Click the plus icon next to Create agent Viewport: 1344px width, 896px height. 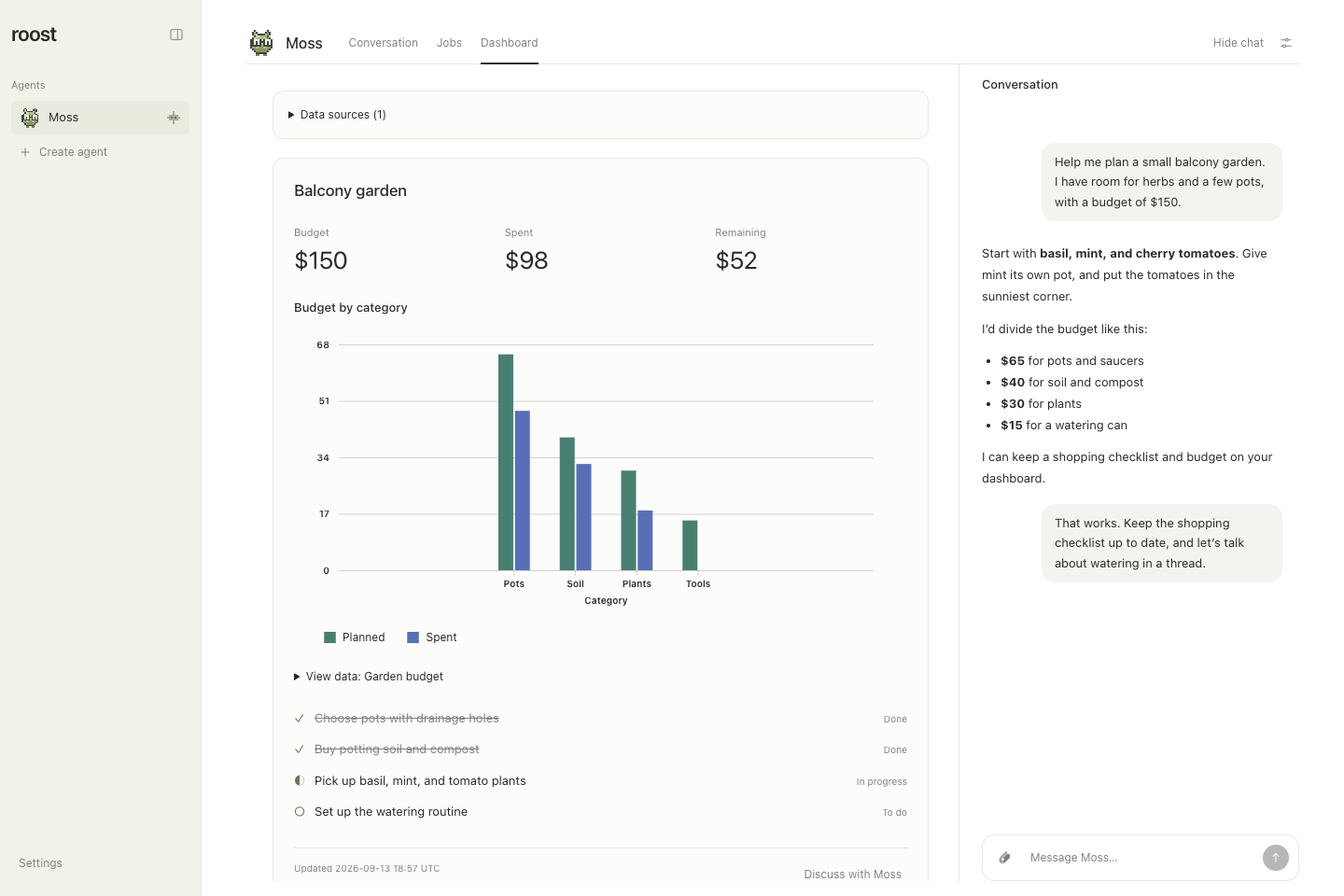click(25, 152)
